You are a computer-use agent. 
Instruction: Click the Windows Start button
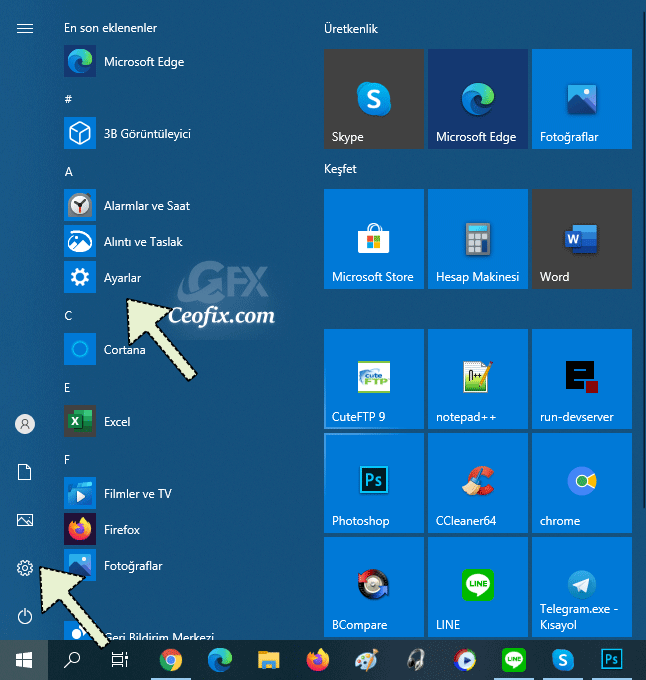(24, 660)
